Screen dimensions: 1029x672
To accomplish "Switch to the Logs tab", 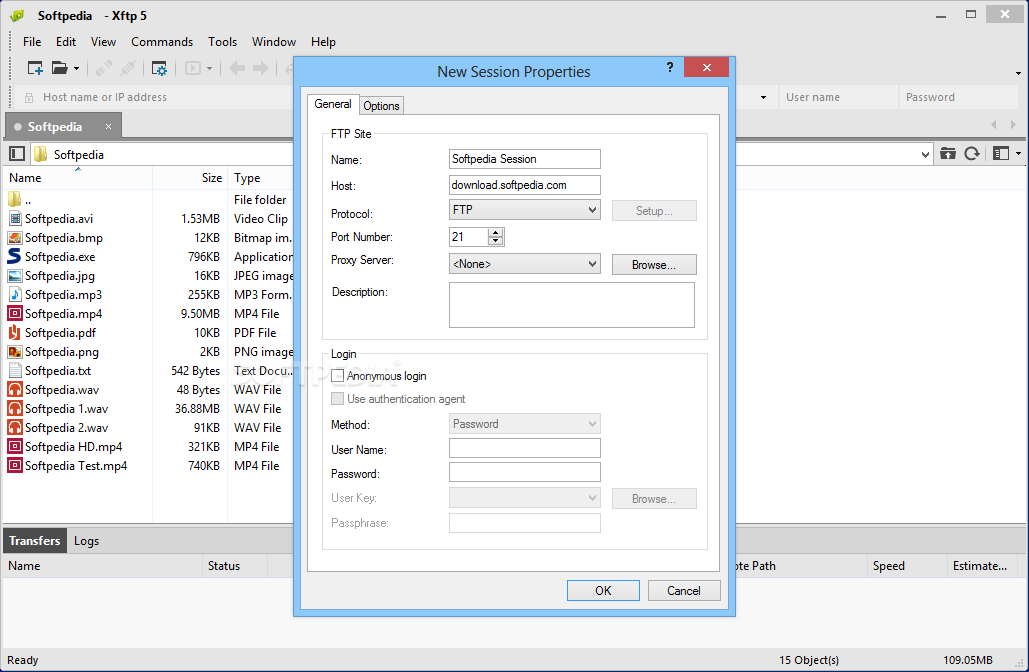I will (86, 541).
